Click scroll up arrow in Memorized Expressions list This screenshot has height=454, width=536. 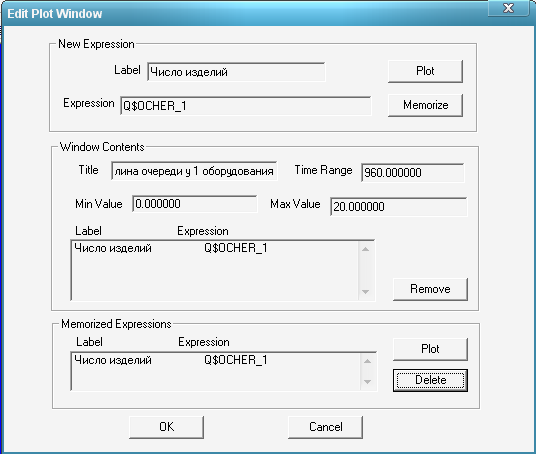(367, 361)
